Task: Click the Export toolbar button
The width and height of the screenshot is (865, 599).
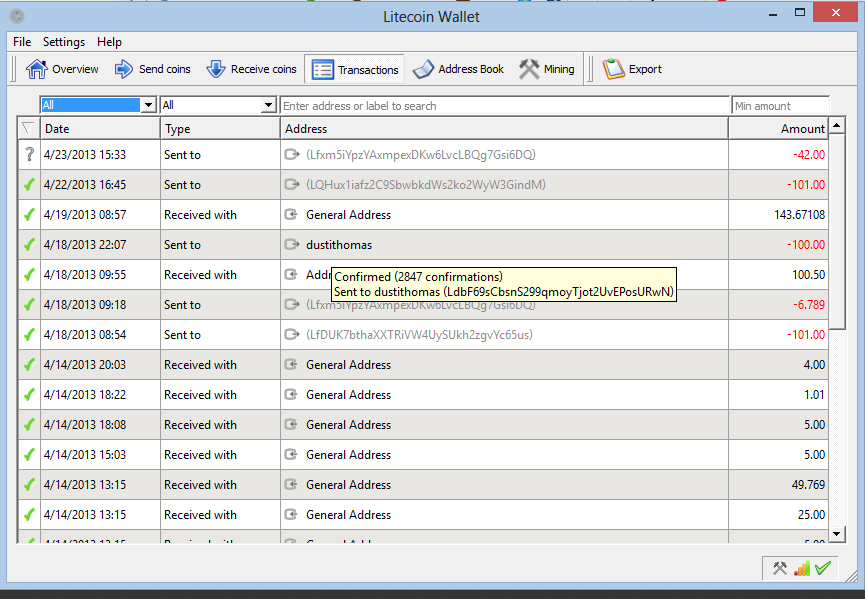Action: [x=632, y=69]
